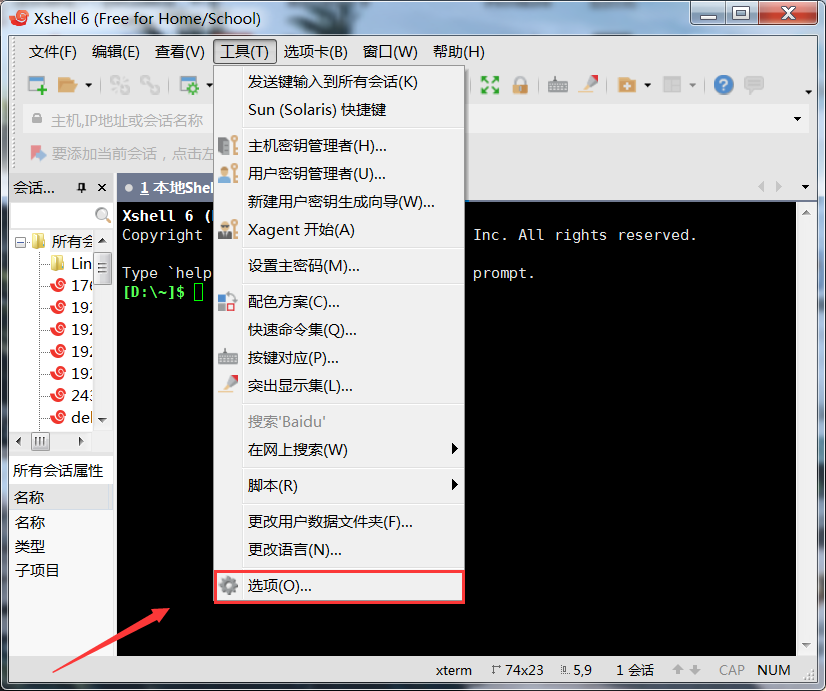
Task: Select the session starting with 243
Action: click(71, 395)
